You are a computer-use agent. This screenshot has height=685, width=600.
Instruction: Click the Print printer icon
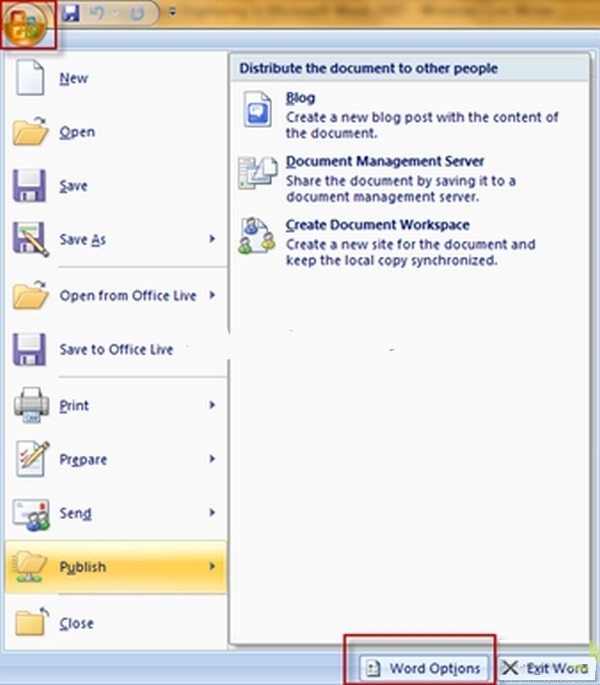pyautogui.click(x=31, y=405)
